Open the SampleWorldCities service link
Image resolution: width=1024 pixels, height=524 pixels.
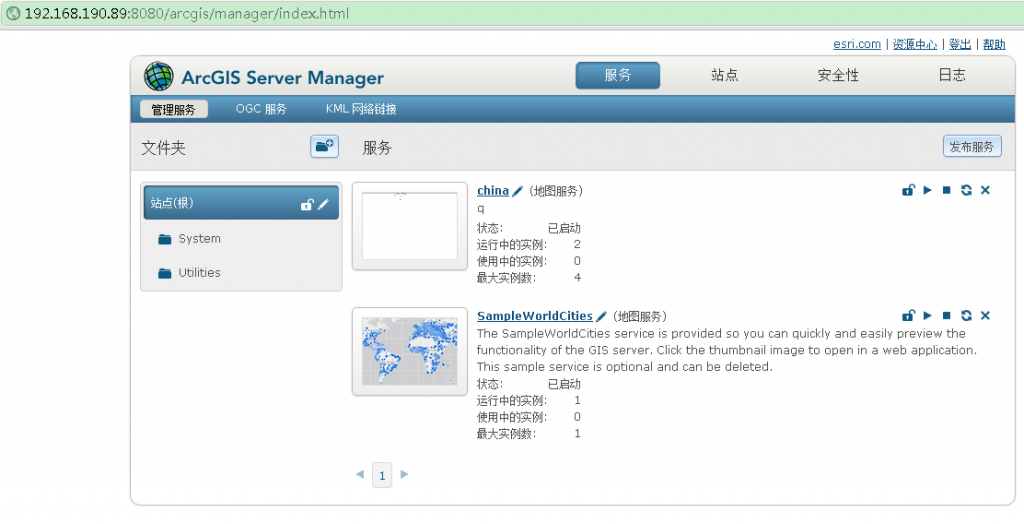tap(535, 316)
